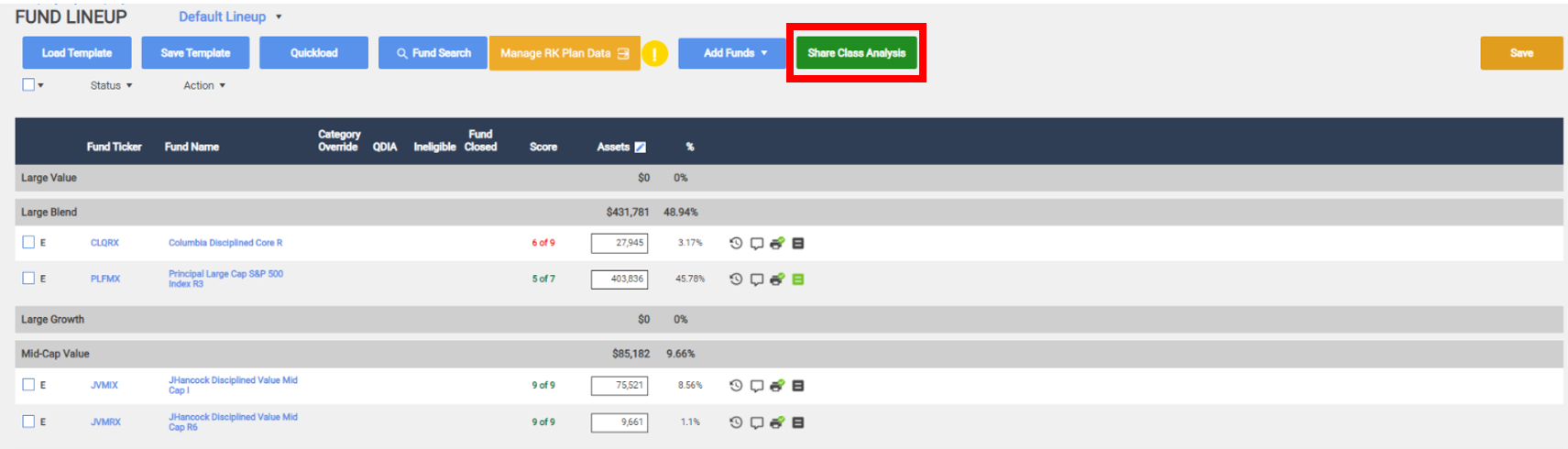Click the Quickload button
Viewport: 1568px width, 449px height.
point(313,53)
